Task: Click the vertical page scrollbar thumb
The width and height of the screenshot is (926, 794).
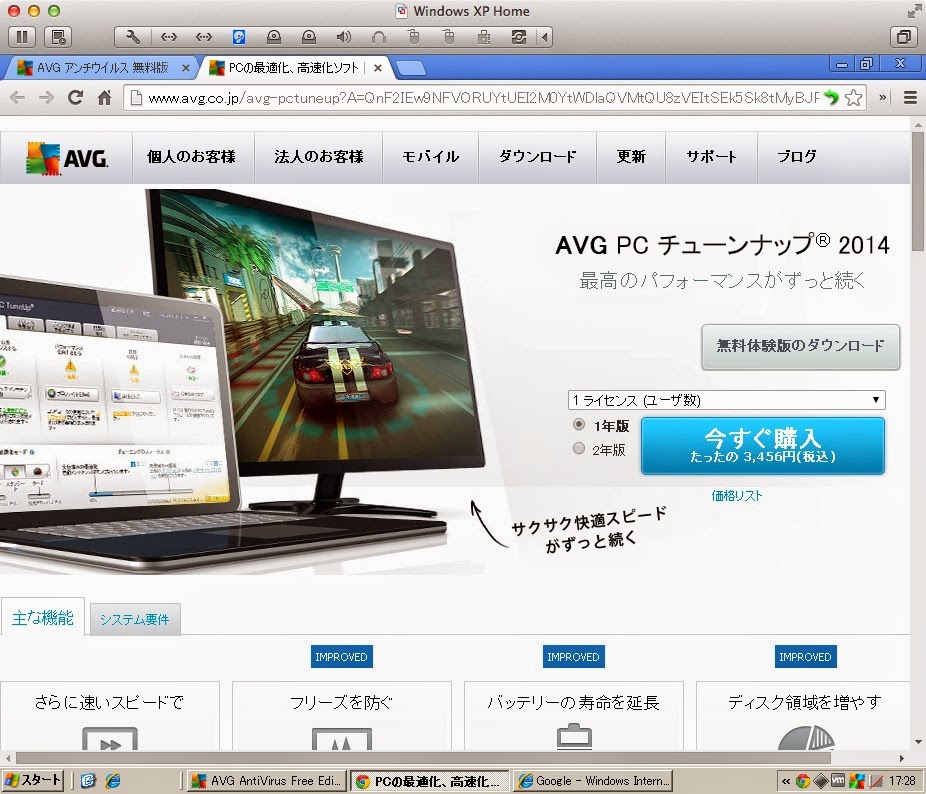Action: (918, 191)
